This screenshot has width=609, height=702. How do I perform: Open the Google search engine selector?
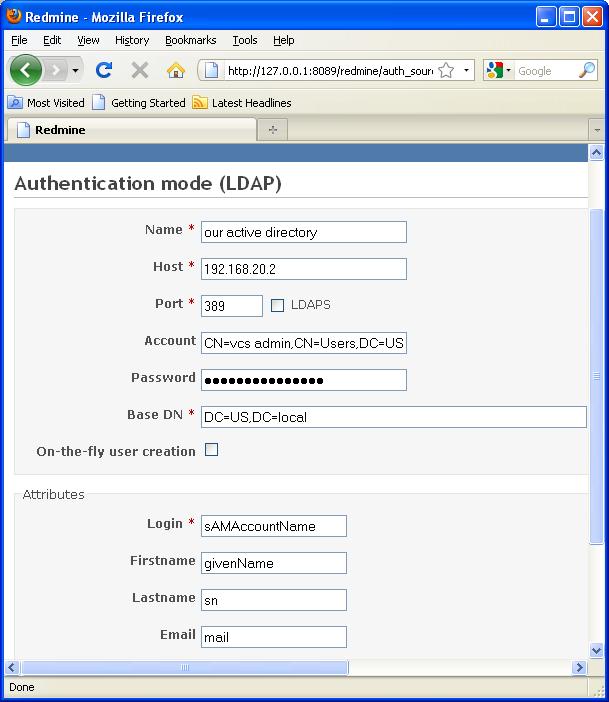coord(498,70)
